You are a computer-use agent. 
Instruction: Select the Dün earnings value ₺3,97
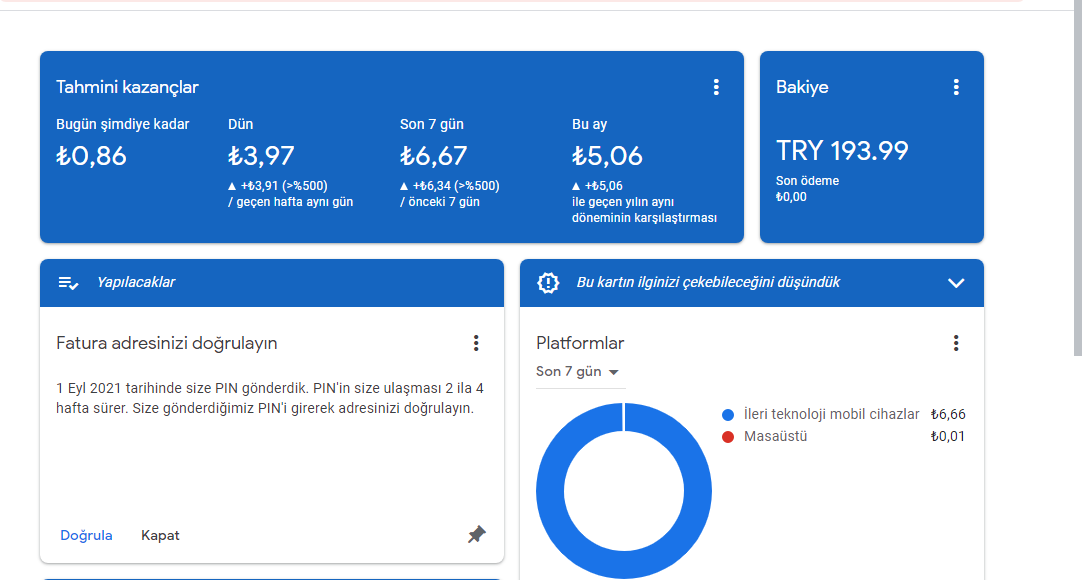pos(261,156)
